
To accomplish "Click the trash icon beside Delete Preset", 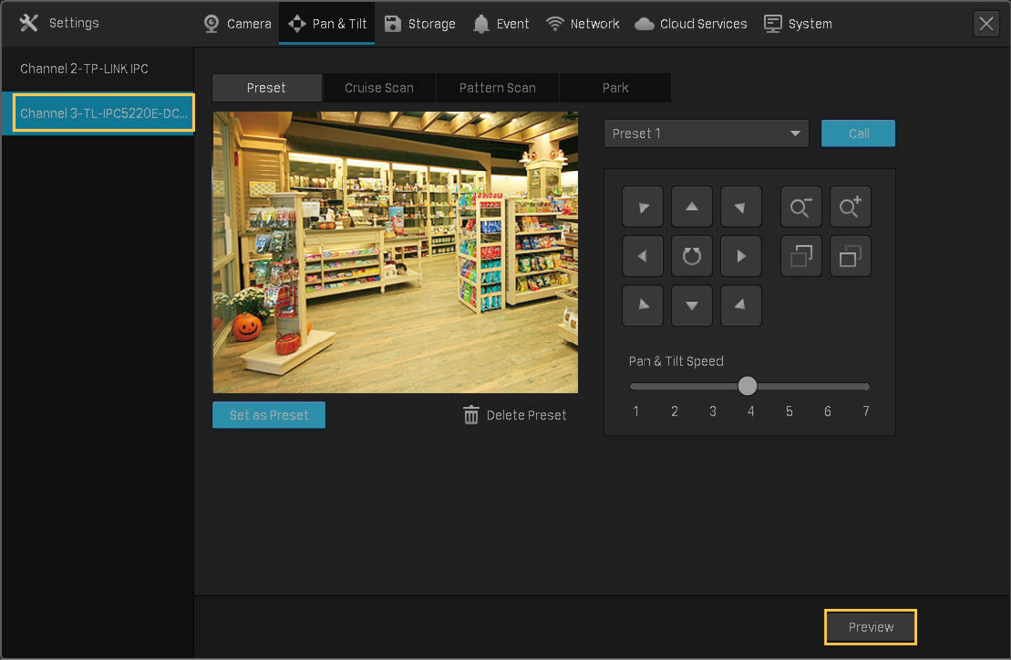I will point(471,415).
